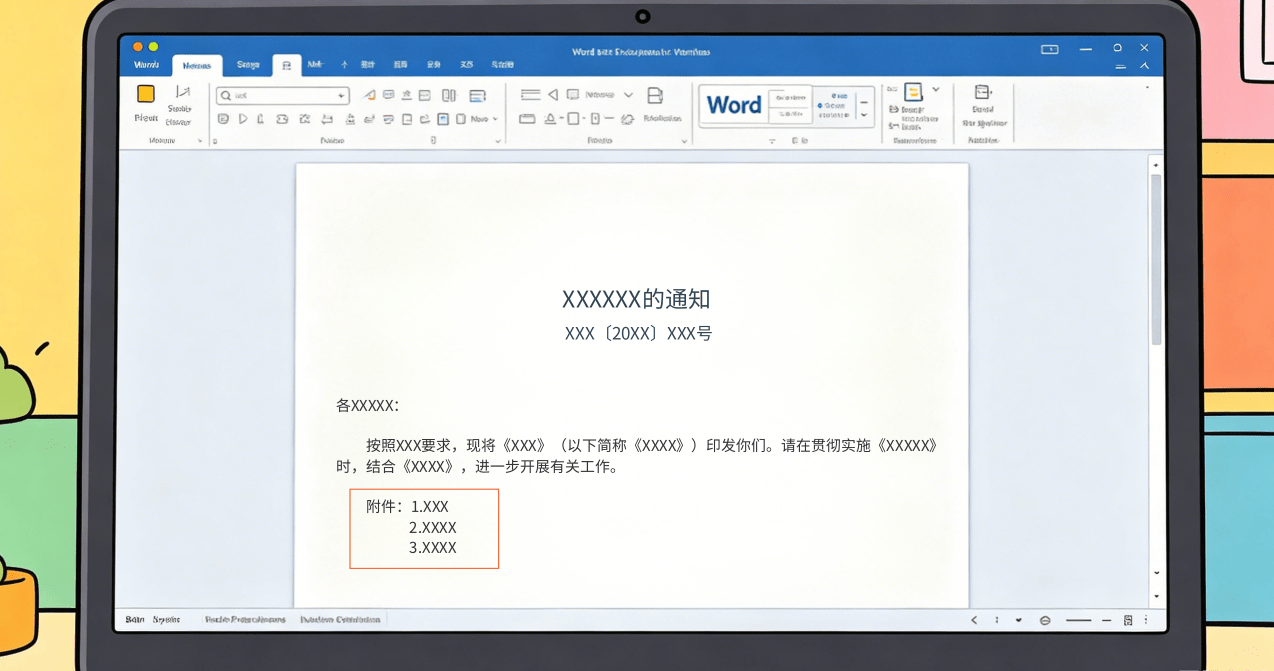Click the document icon in rightmost ribbon group
Image resolution: width=1274 pixels, height=671 pixels.
(x=982, y=92)
